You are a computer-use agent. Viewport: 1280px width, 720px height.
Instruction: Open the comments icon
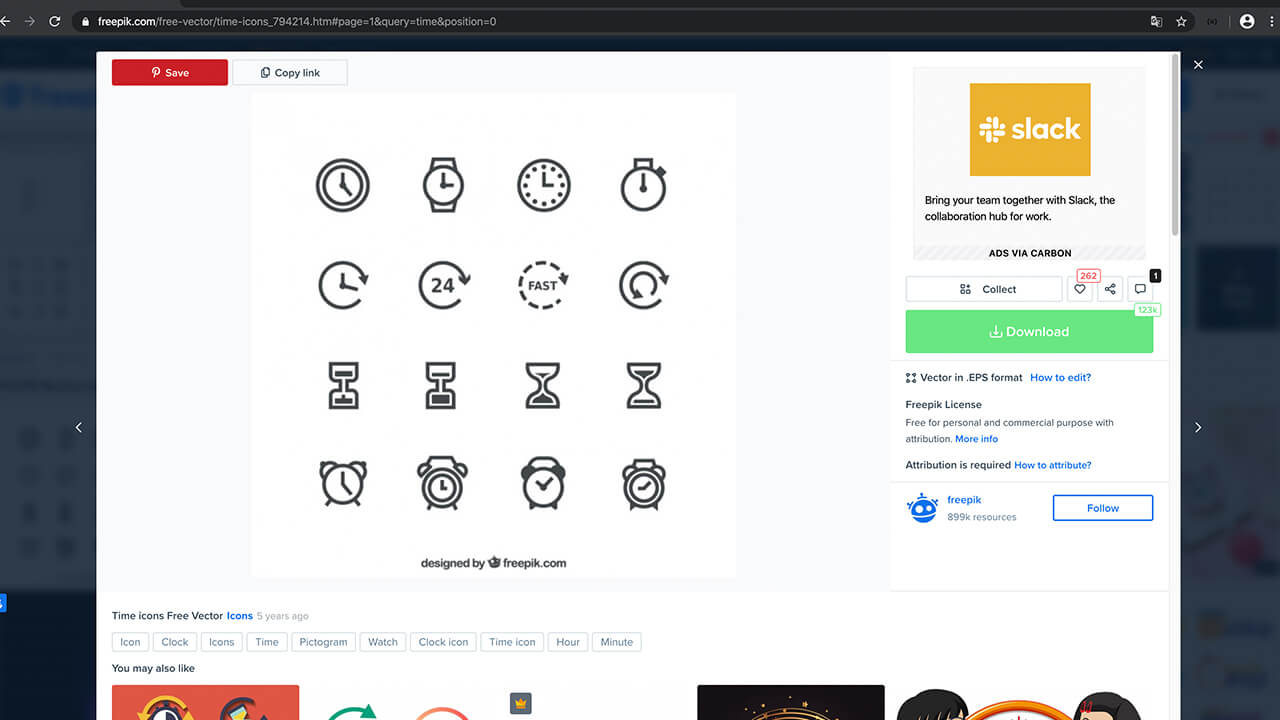(1140, 289)
